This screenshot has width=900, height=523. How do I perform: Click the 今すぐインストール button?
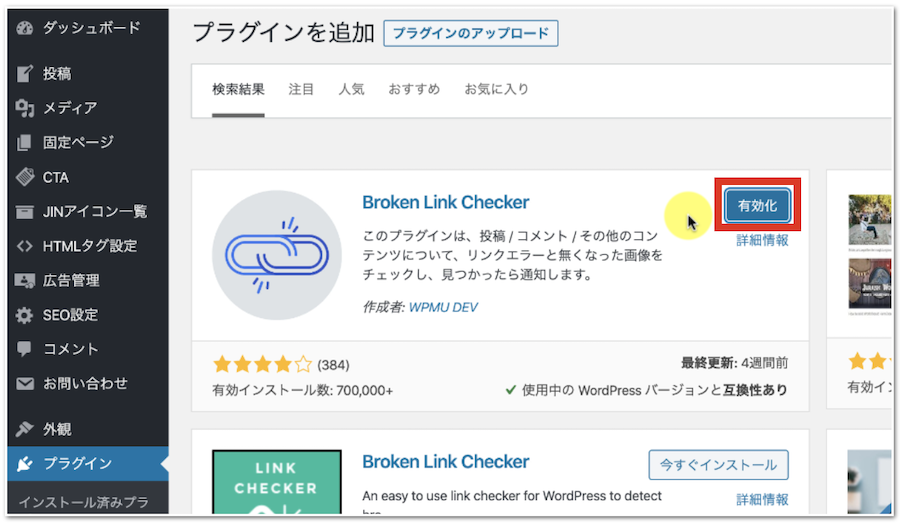click(x=718, y=465)
